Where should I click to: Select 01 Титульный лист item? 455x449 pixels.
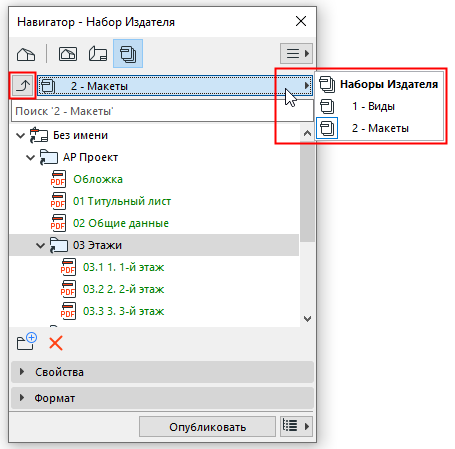click(122, 201)
